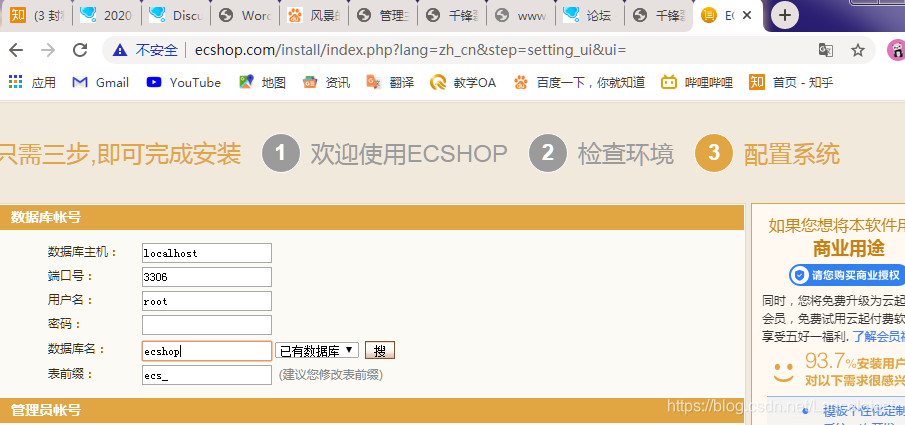Click the 端口号 3306 field
This screenshot has height=425, width=905.
(x=207, y=277)
